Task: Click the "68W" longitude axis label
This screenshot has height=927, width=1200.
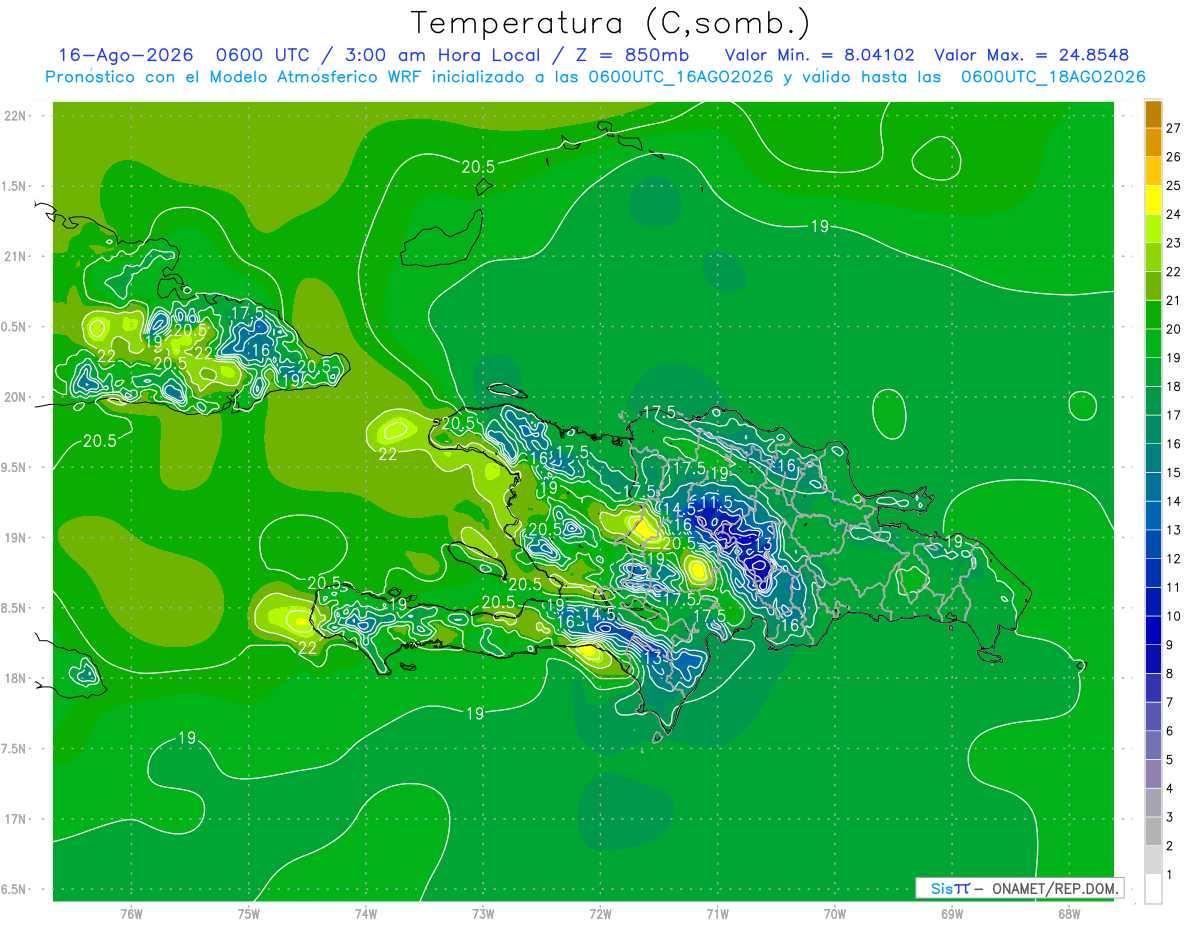Action: (1069, 913)
